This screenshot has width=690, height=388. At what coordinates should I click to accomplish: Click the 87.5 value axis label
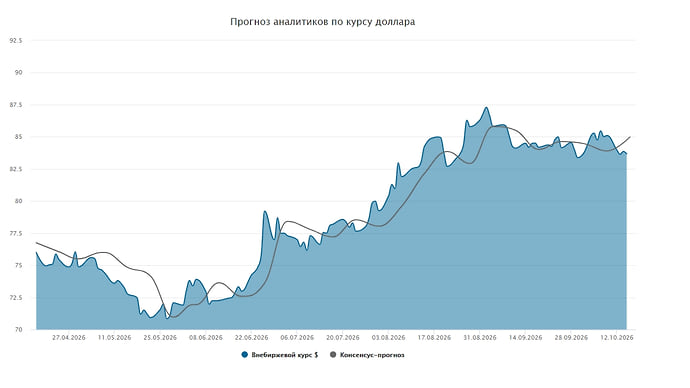pyautogui.click(x=16, y=105)
